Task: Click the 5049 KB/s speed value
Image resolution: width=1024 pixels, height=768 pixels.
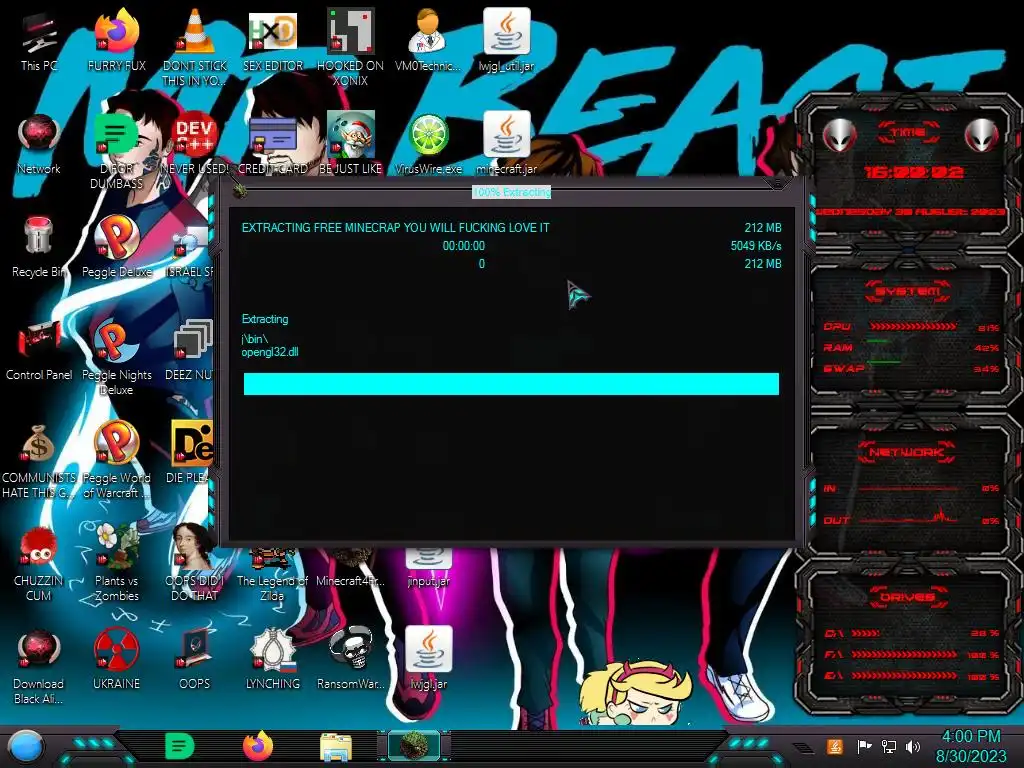Action: [x=756, y=246]
